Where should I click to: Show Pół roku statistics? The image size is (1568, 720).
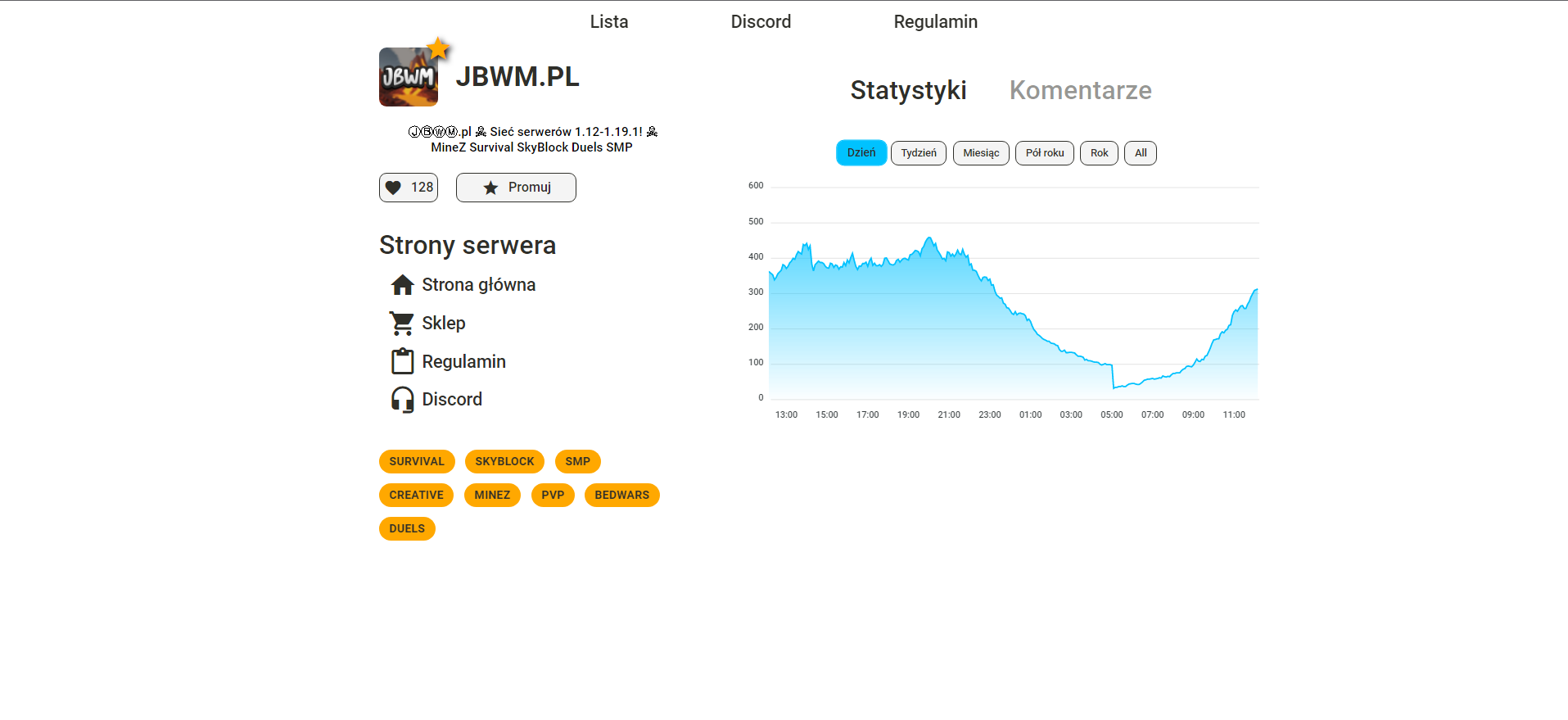pyautogui.click(x=1044, y=153)
